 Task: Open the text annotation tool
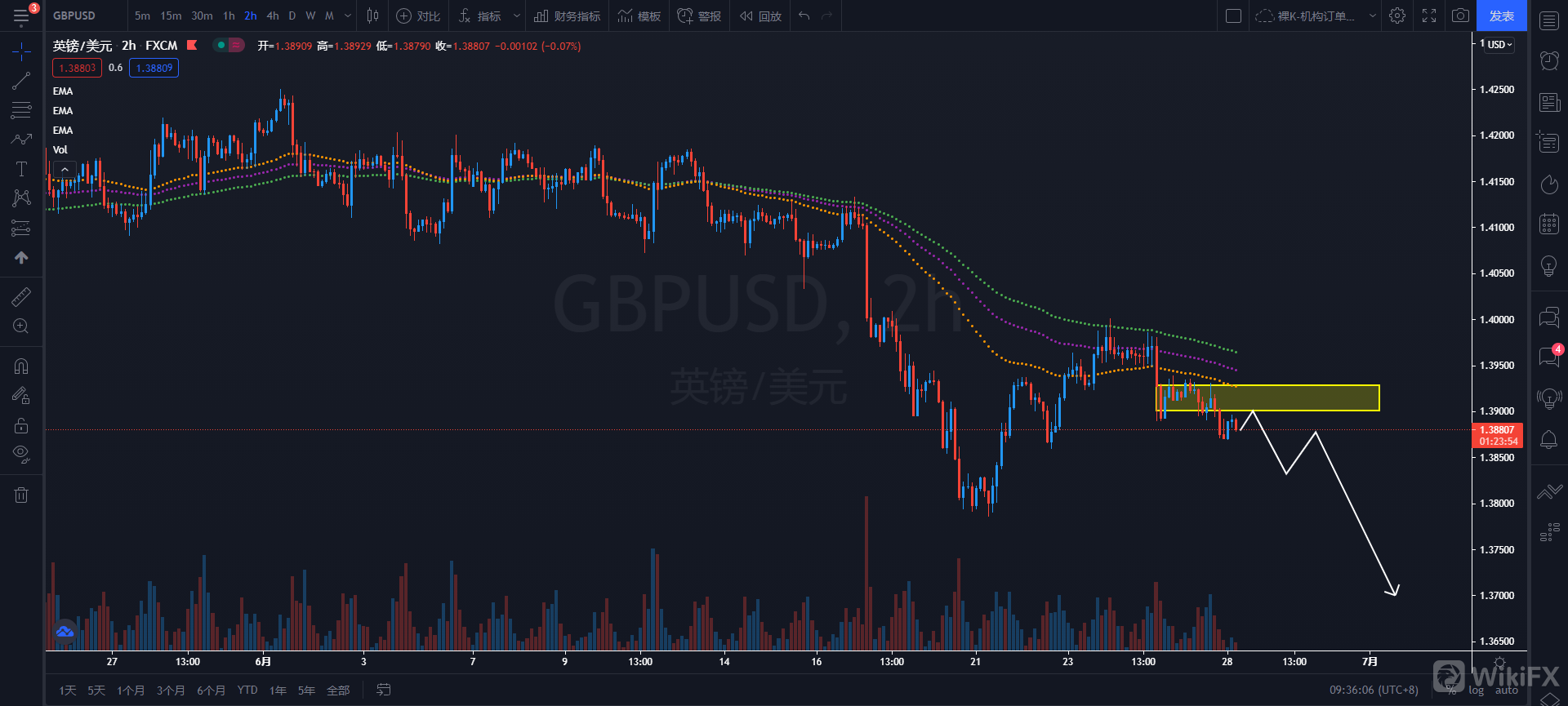tap(21, 169)
